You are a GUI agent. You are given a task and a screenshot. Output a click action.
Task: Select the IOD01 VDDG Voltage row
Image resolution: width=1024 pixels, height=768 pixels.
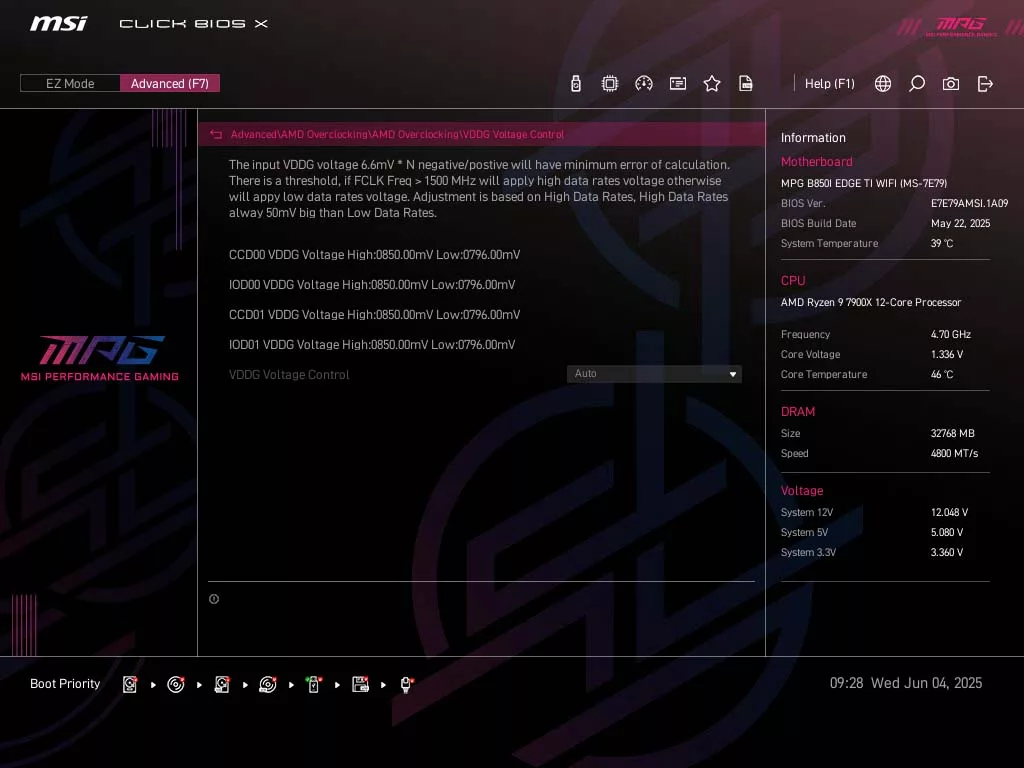[372, 345]
